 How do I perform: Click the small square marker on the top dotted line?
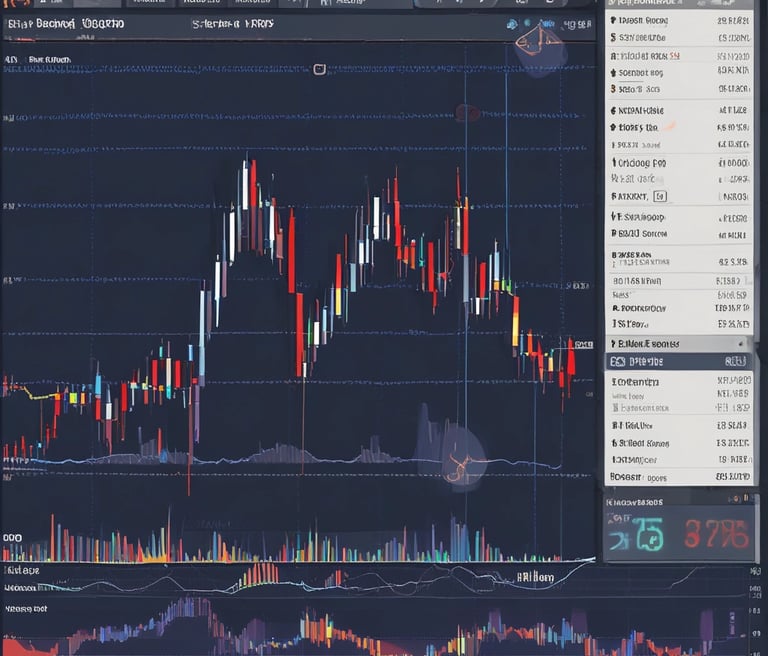319,69
